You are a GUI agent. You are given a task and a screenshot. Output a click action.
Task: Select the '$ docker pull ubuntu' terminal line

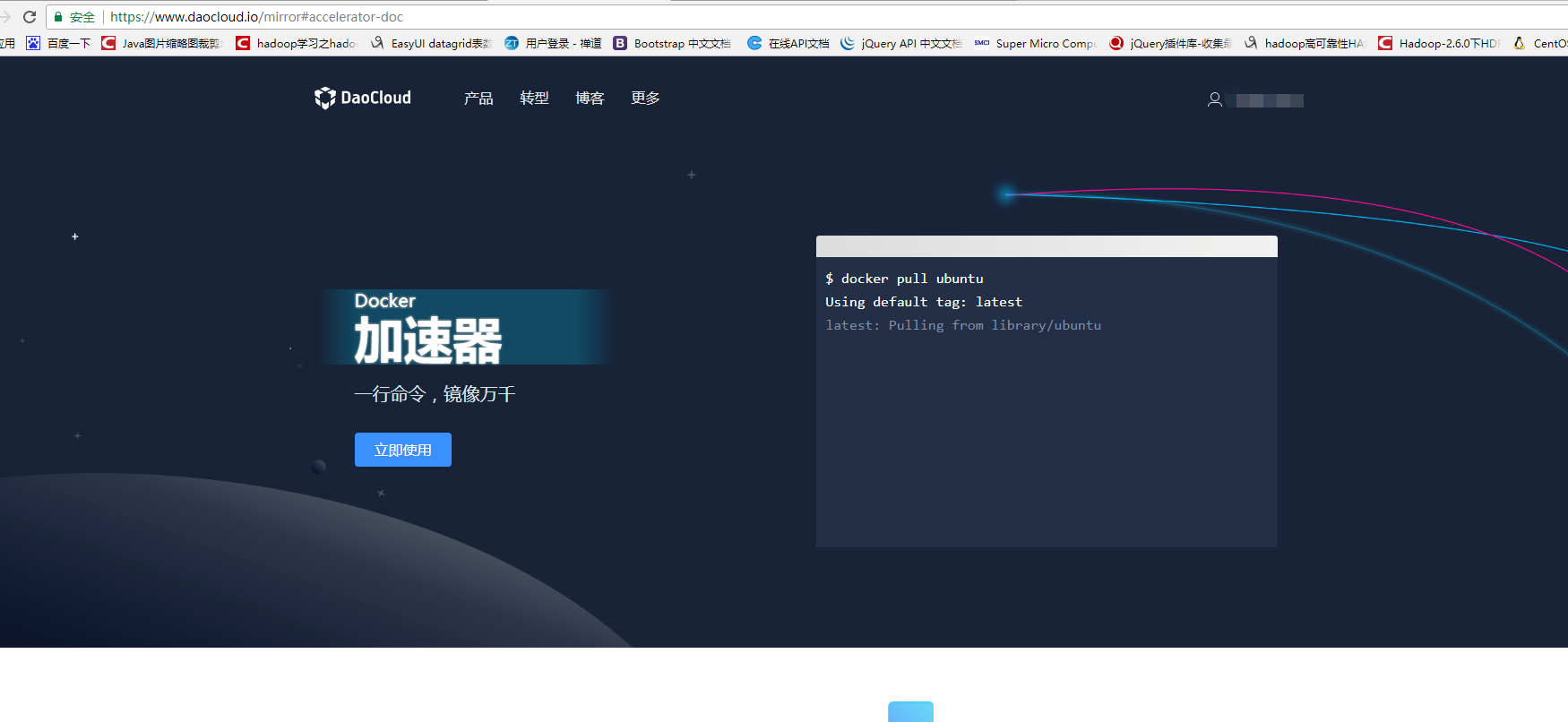[x=904, y=279]
